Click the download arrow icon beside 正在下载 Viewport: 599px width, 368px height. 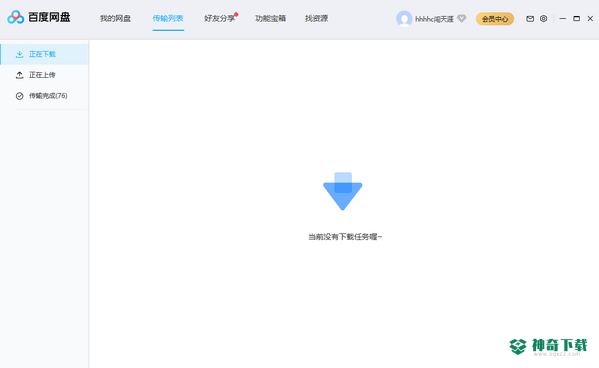tap(19, 54)
